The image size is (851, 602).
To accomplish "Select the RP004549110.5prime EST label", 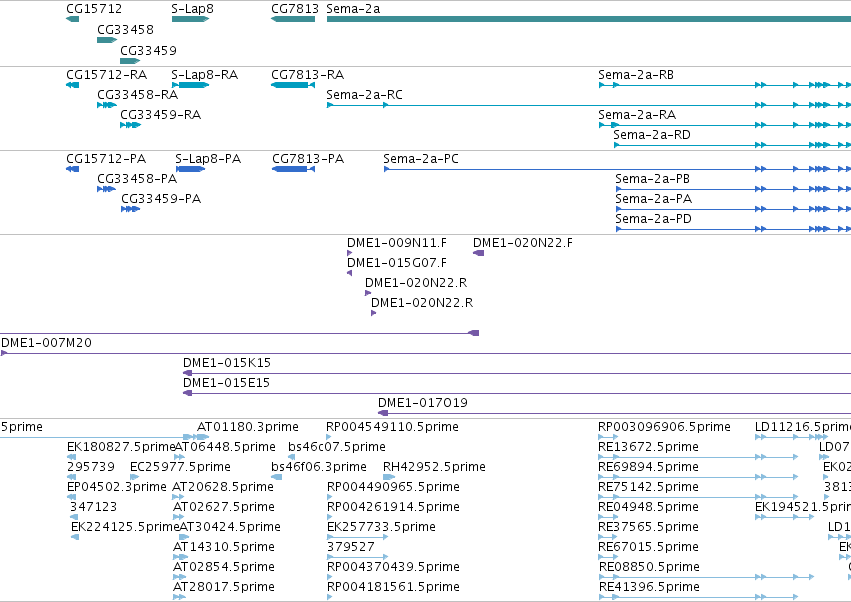I will click(392, 427).
